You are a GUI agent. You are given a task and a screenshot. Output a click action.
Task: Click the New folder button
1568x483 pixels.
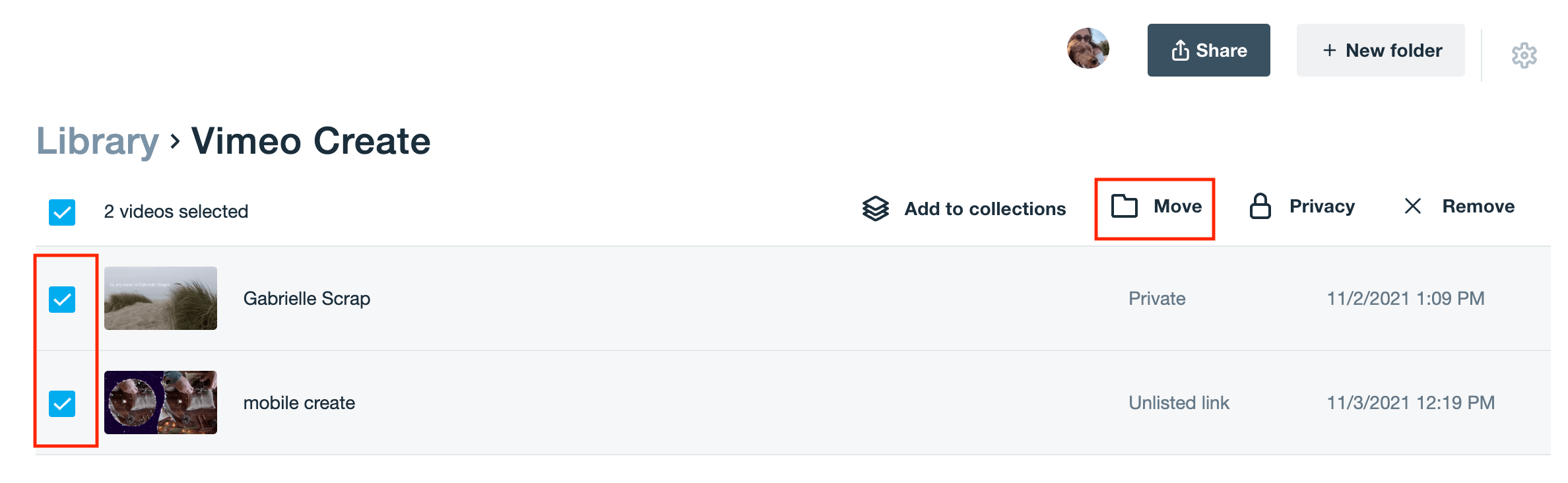click(x=1380, y=49)
